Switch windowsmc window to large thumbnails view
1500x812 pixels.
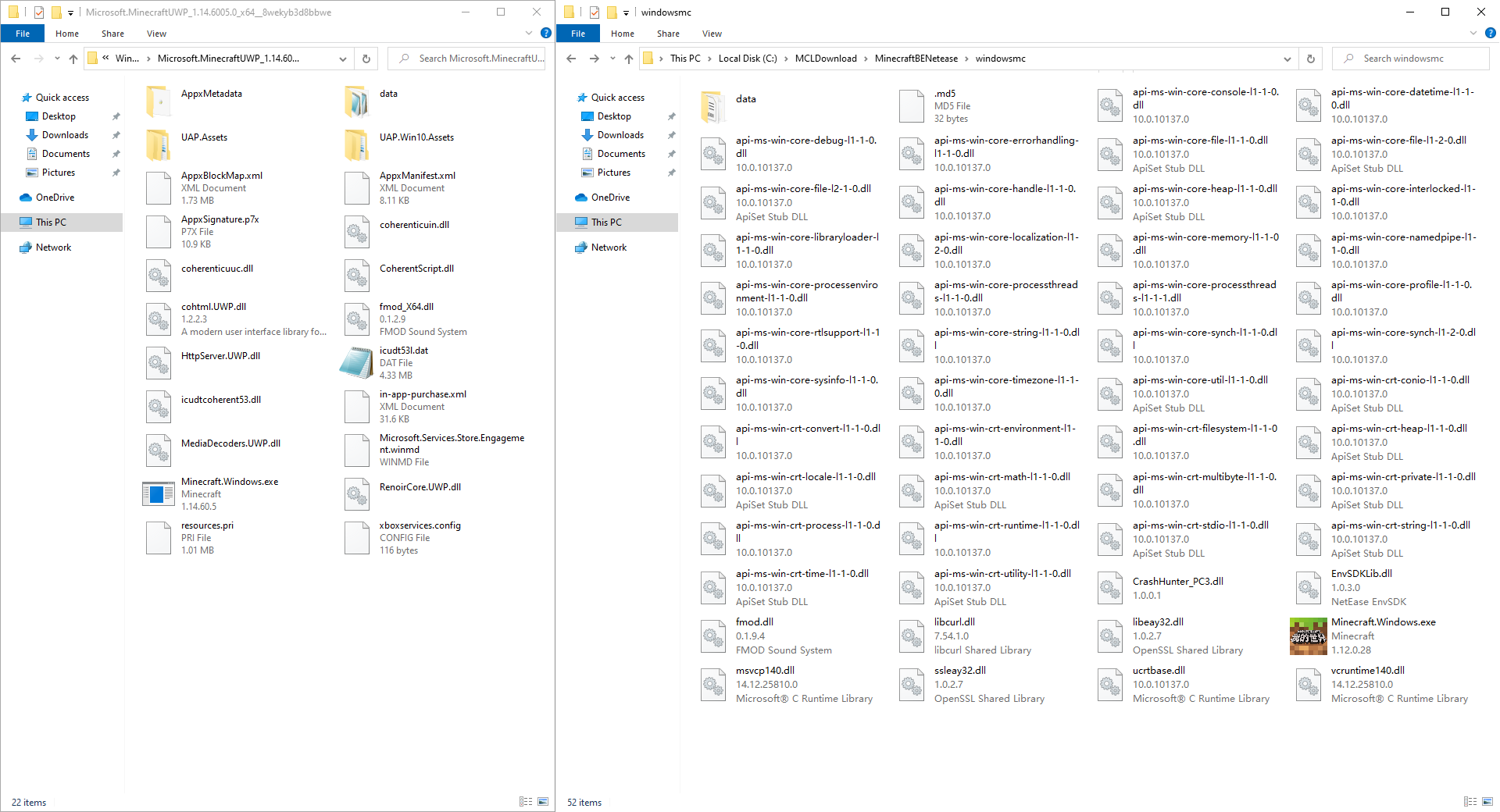point(1487,802)
